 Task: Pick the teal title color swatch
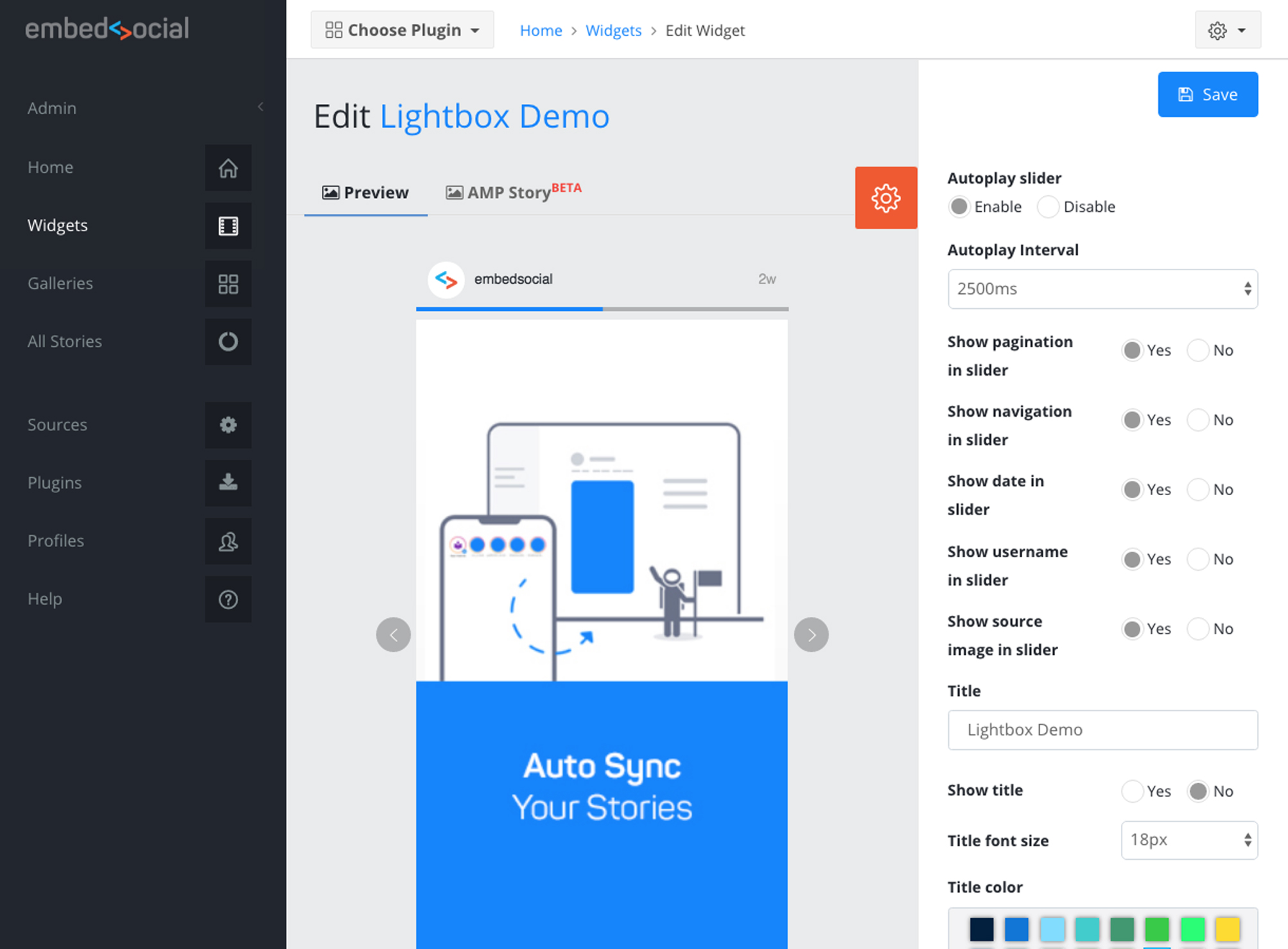[x=1087, y=929]
